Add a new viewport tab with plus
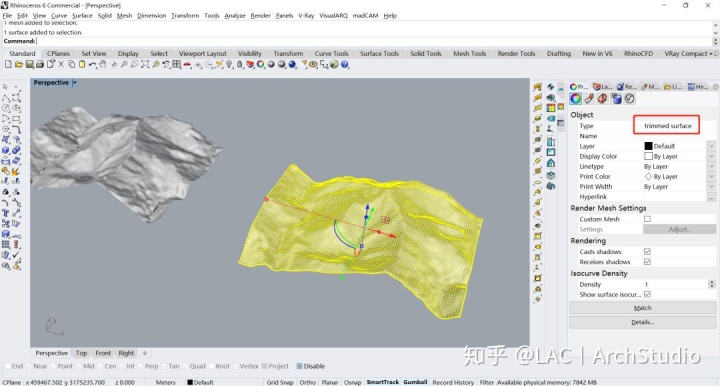720x386 pixels. (x=145, y=353)
